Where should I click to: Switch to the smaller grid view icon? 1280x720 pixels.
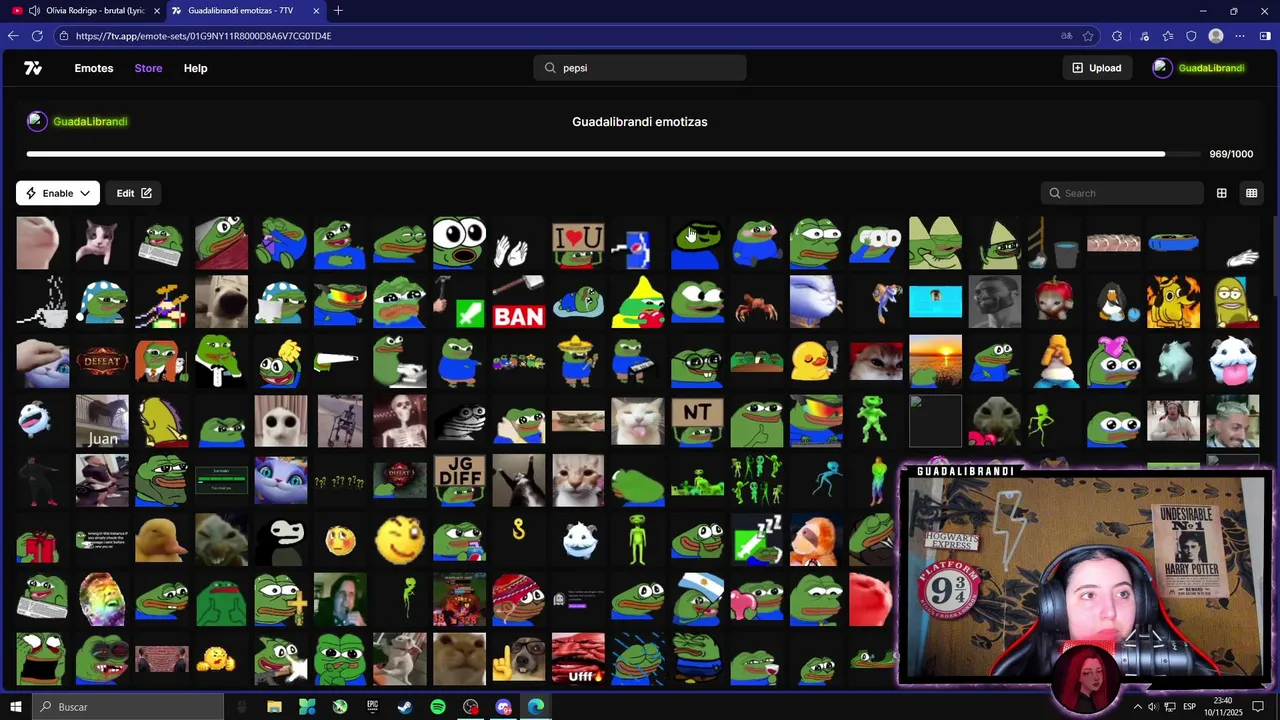point(1251,193)
